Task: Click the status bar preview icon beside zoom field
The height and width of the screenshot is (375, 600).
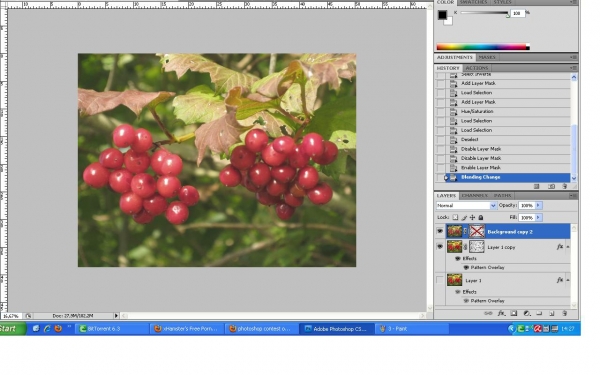Action: click(x=28, y=316)
